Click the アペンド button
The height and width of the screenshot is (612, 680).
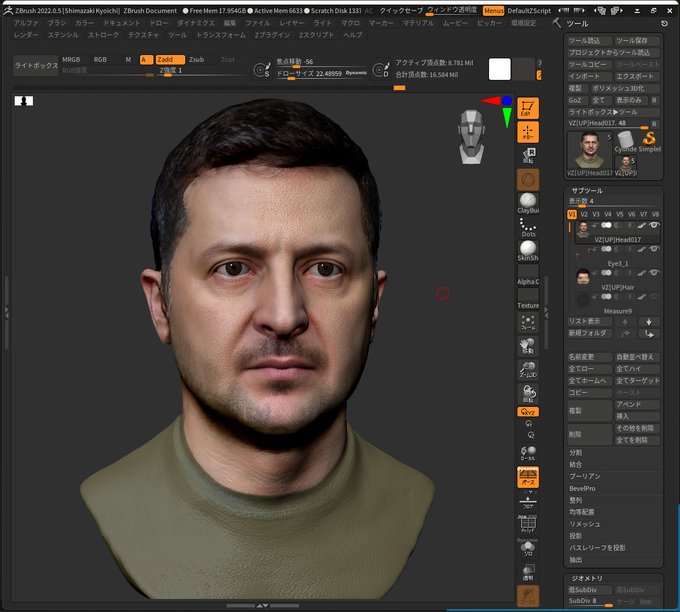click(x=636, y=404)
